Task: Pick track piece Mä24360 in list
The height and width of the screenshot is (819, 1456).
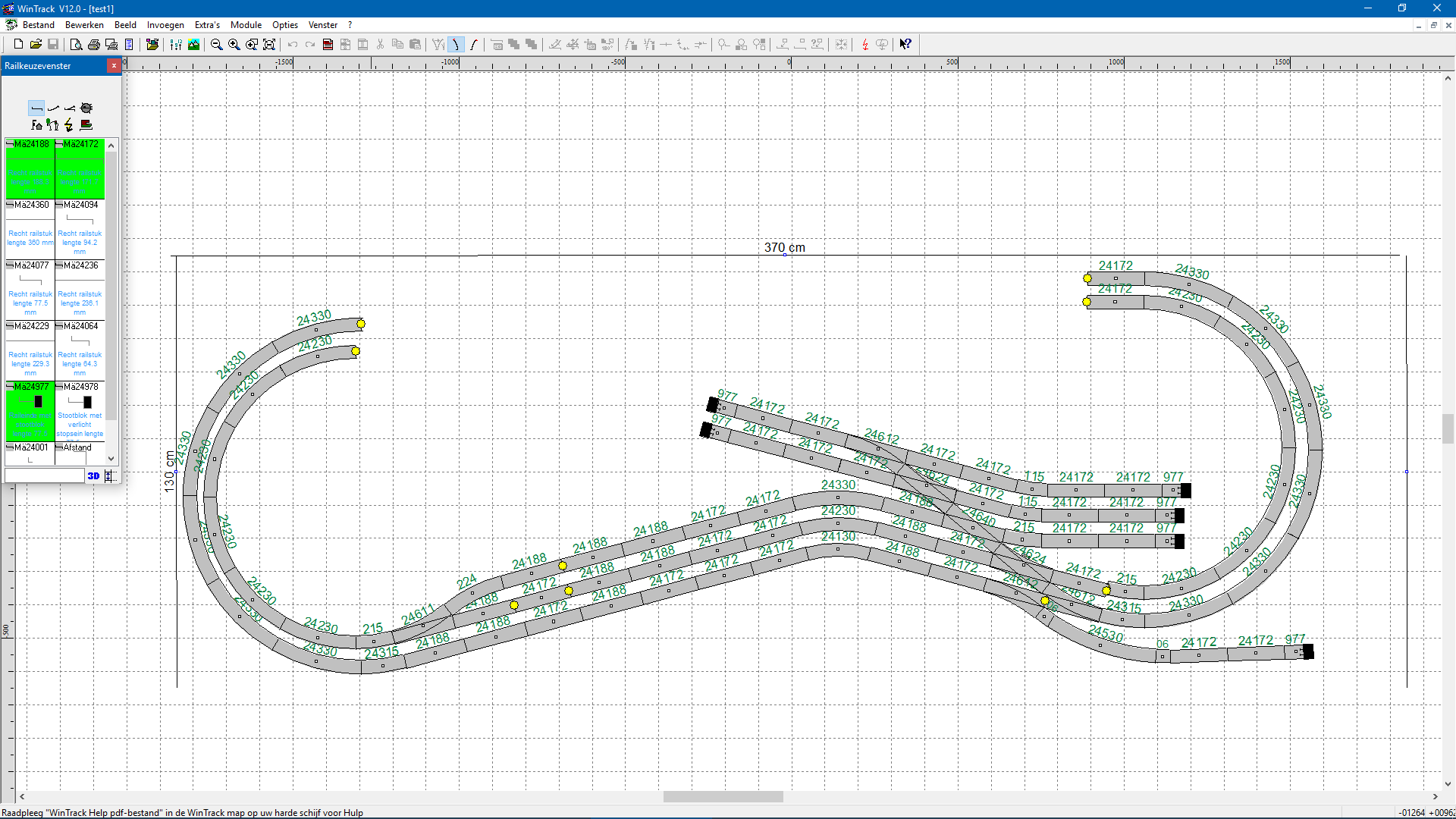Action: click(x=30, y=229)
